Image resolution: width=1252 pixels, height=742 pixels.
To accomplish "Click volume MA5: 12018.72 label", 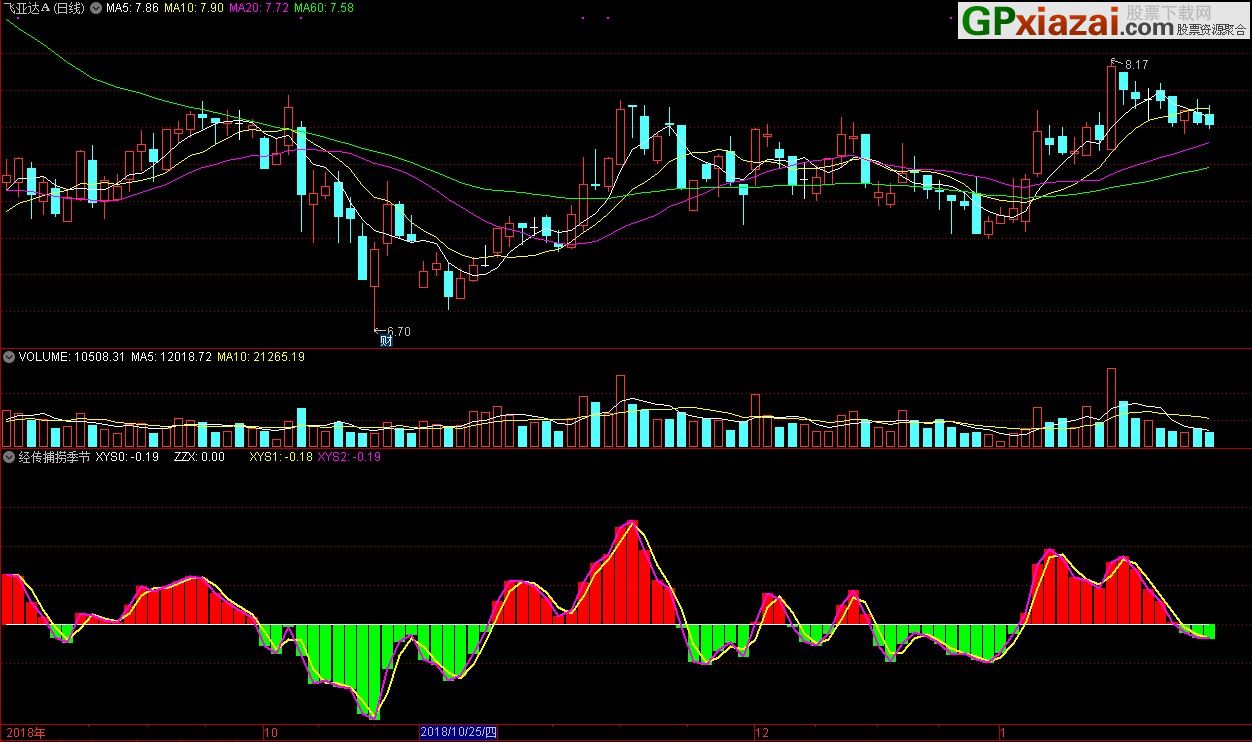I will [x=171, y=356].
